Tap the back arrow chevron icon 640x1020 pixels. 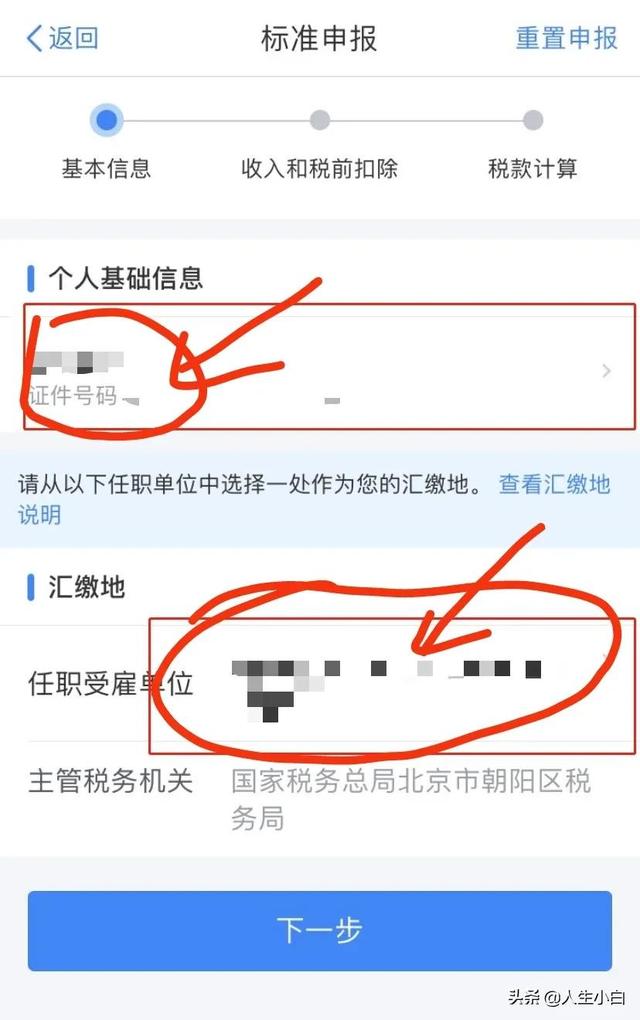[34, 38]
